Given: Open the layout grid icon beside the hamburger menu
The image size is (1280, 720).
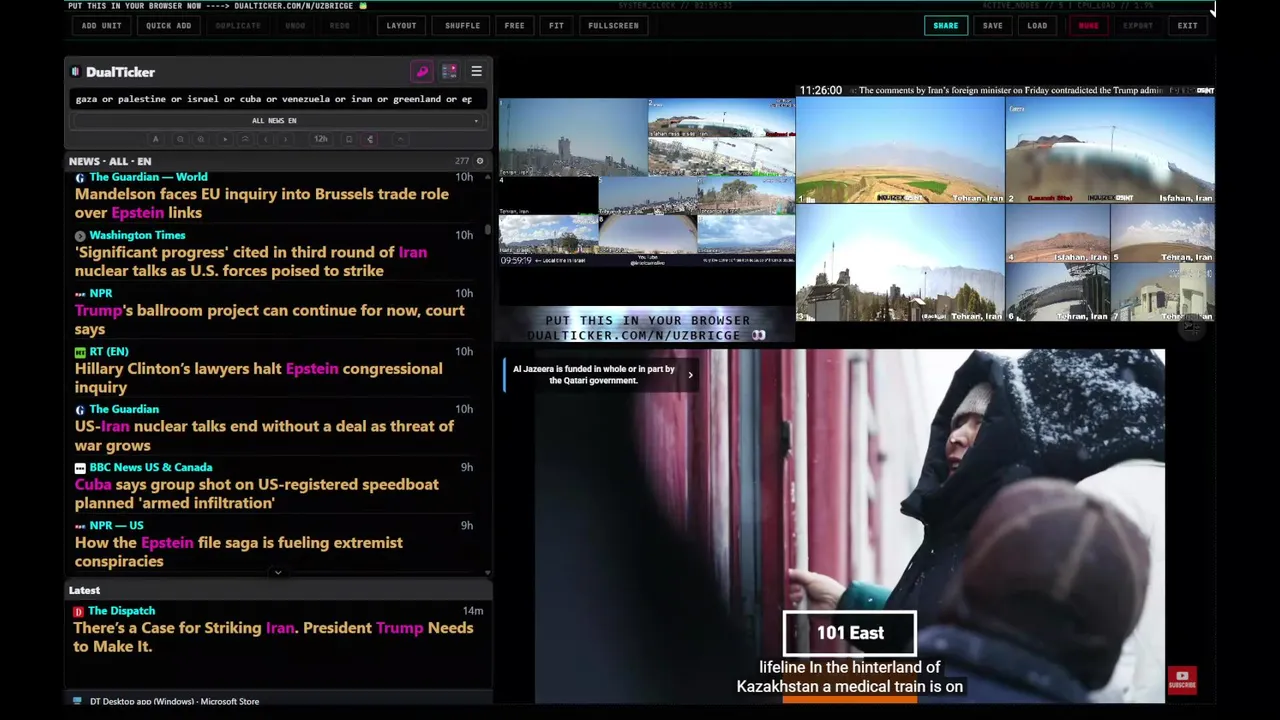Looking at the screenshot, I should tap(449, 72).
